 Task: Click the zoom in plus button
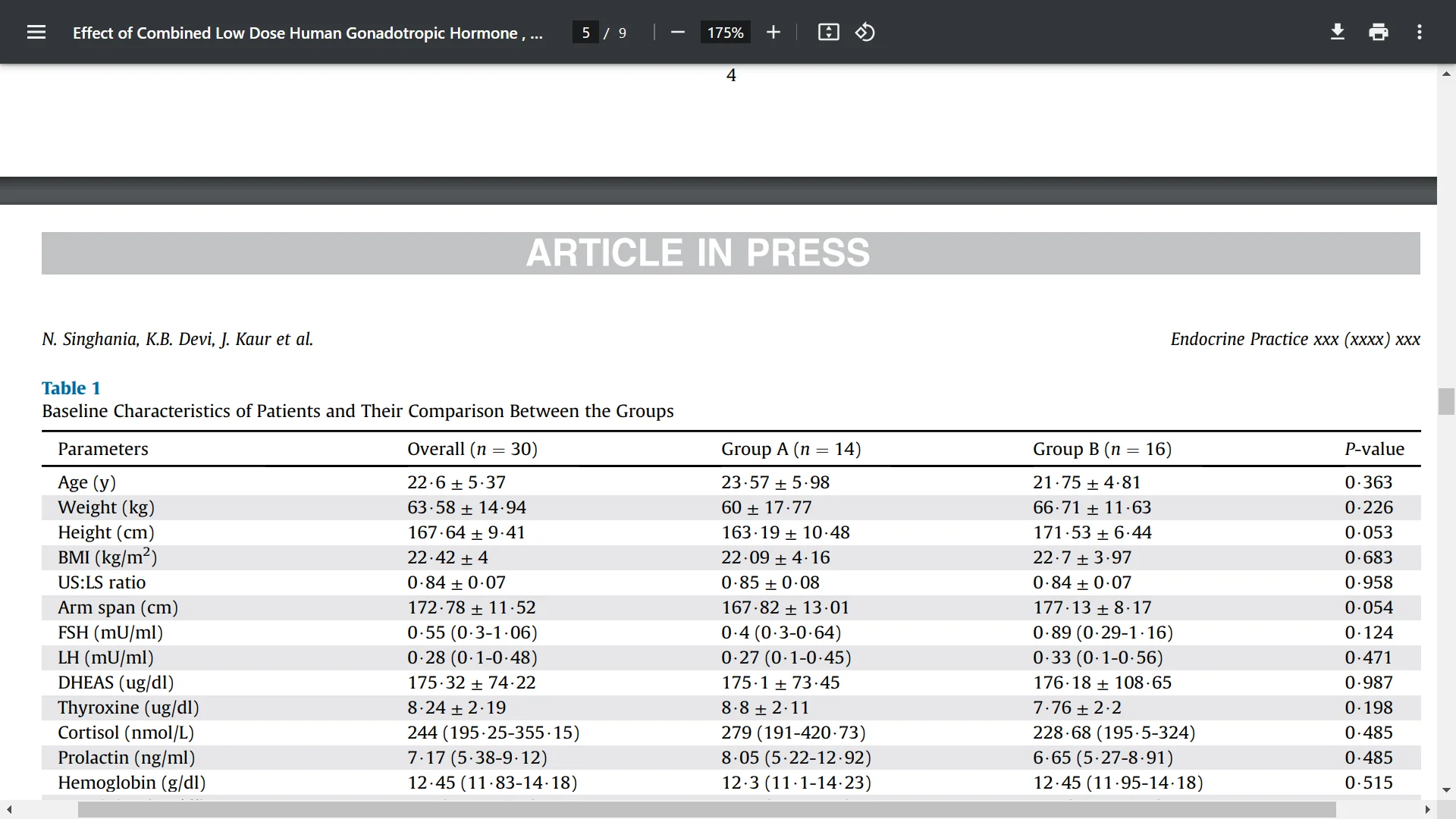pyautogui.click(x=773, y=33)
